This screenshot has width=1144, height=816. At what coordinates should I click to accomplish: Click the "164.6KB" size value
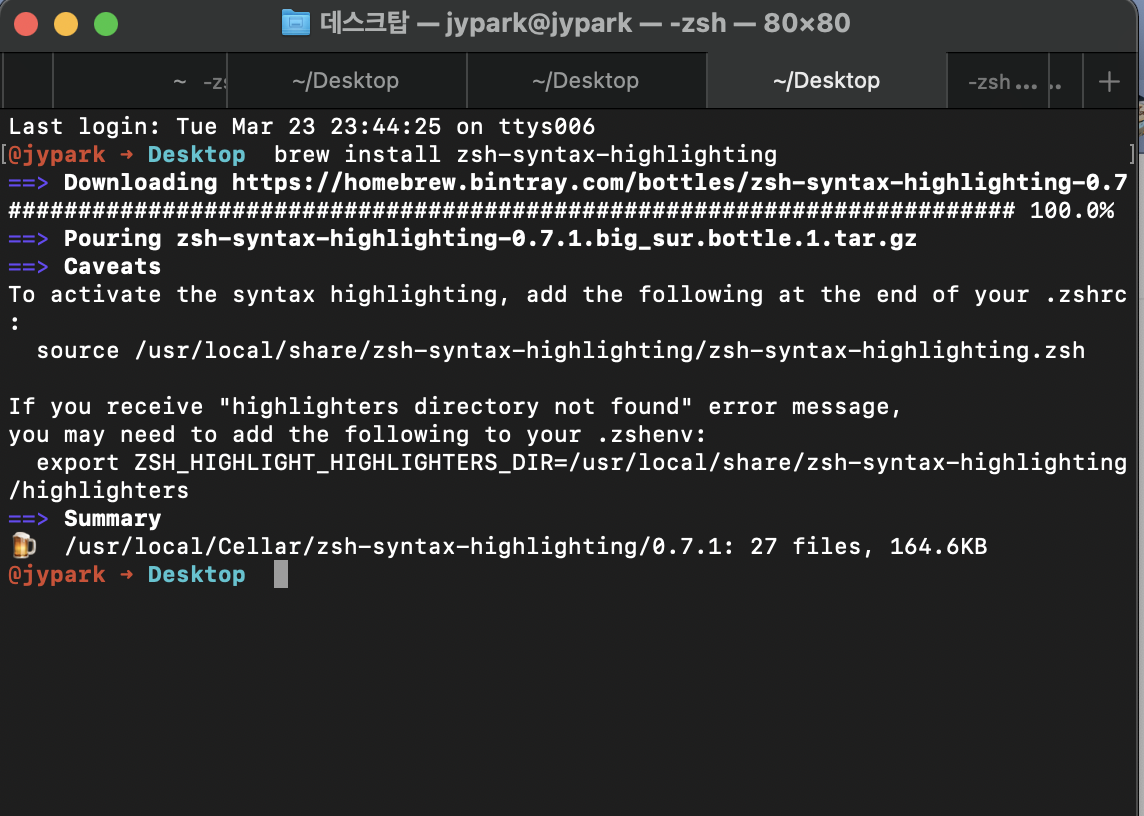click(x=938, y=546)
